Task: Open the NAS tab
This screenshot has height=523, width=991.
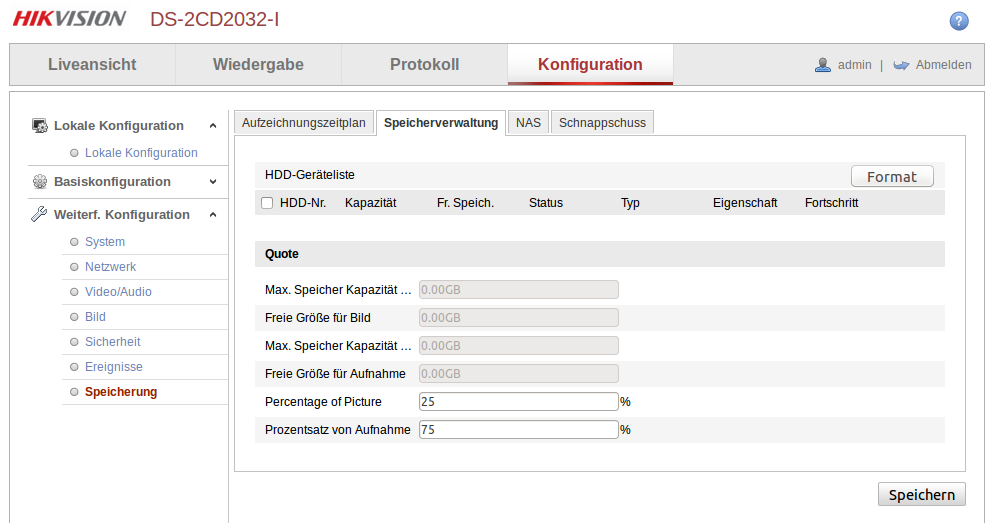Action: click(x=528, y=123)
